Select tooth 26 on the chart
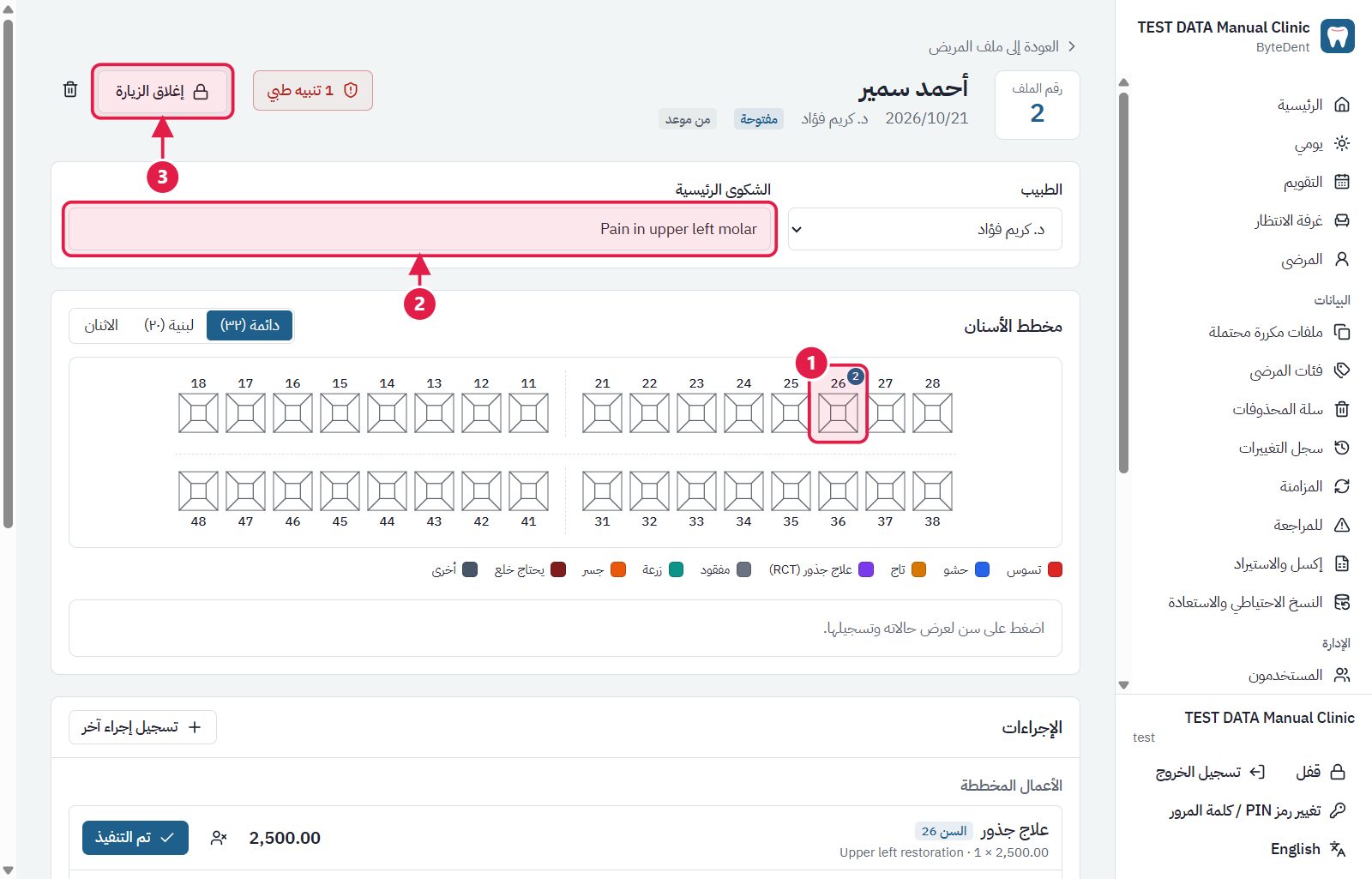Image resolution: width=1372 pixels, height=879 pixels. pos(838,413)
